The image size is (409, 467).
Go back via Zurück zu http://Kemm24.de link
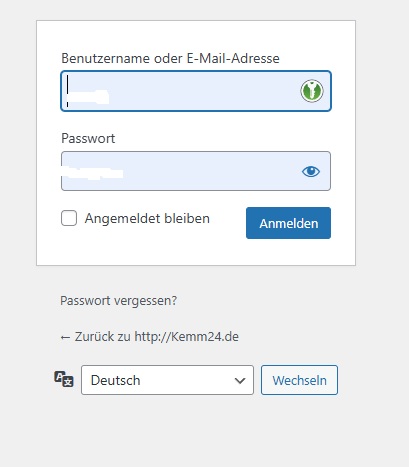[149, 337]
